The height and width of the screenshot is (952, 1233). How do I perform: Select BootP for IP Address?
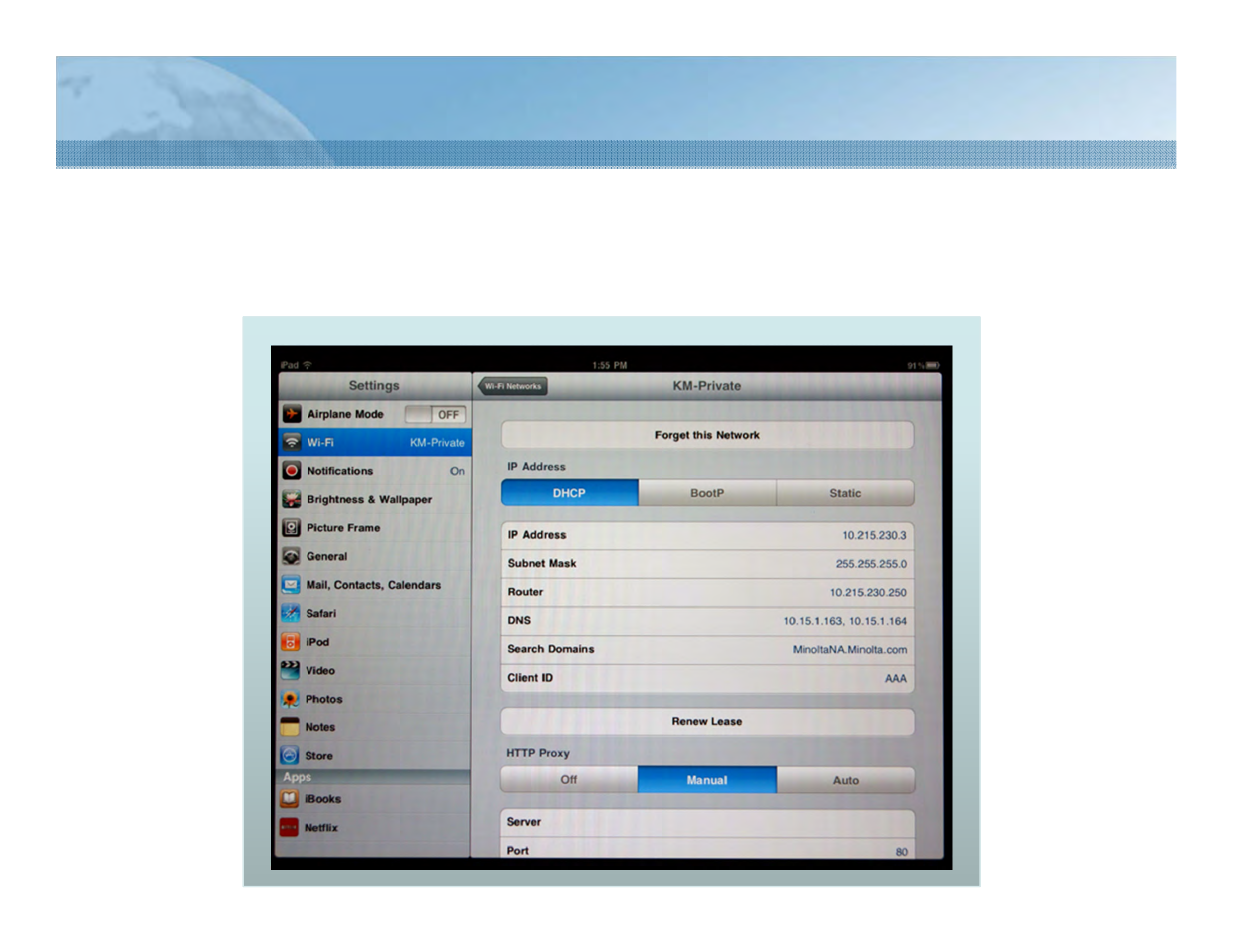(707, 493)
